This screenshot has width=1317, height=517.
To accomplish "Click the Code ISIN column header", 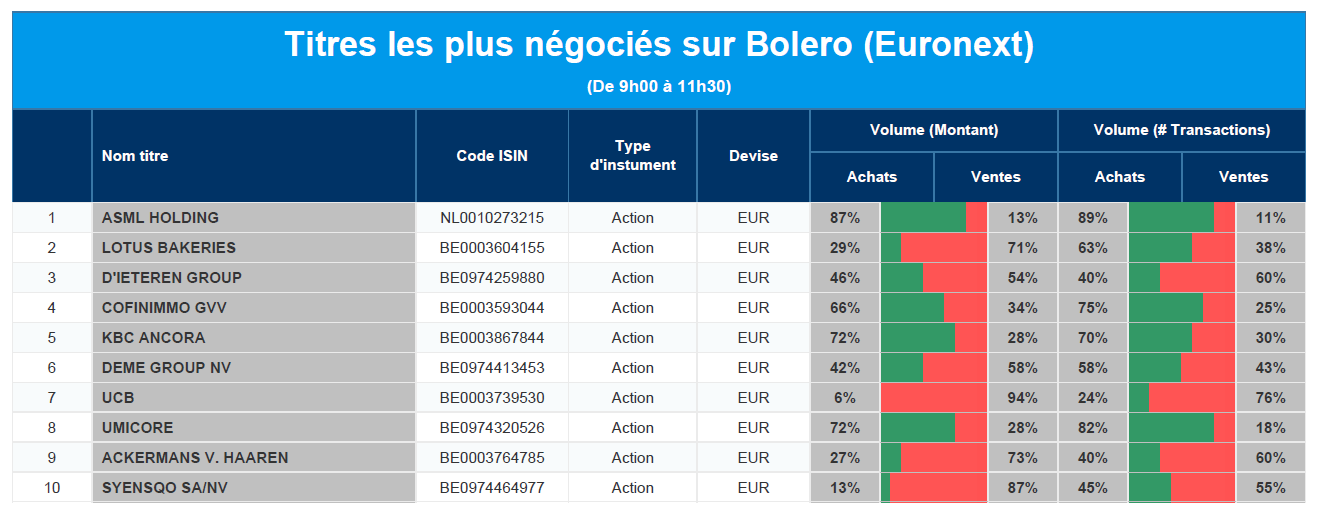I will tap(492, 156).
